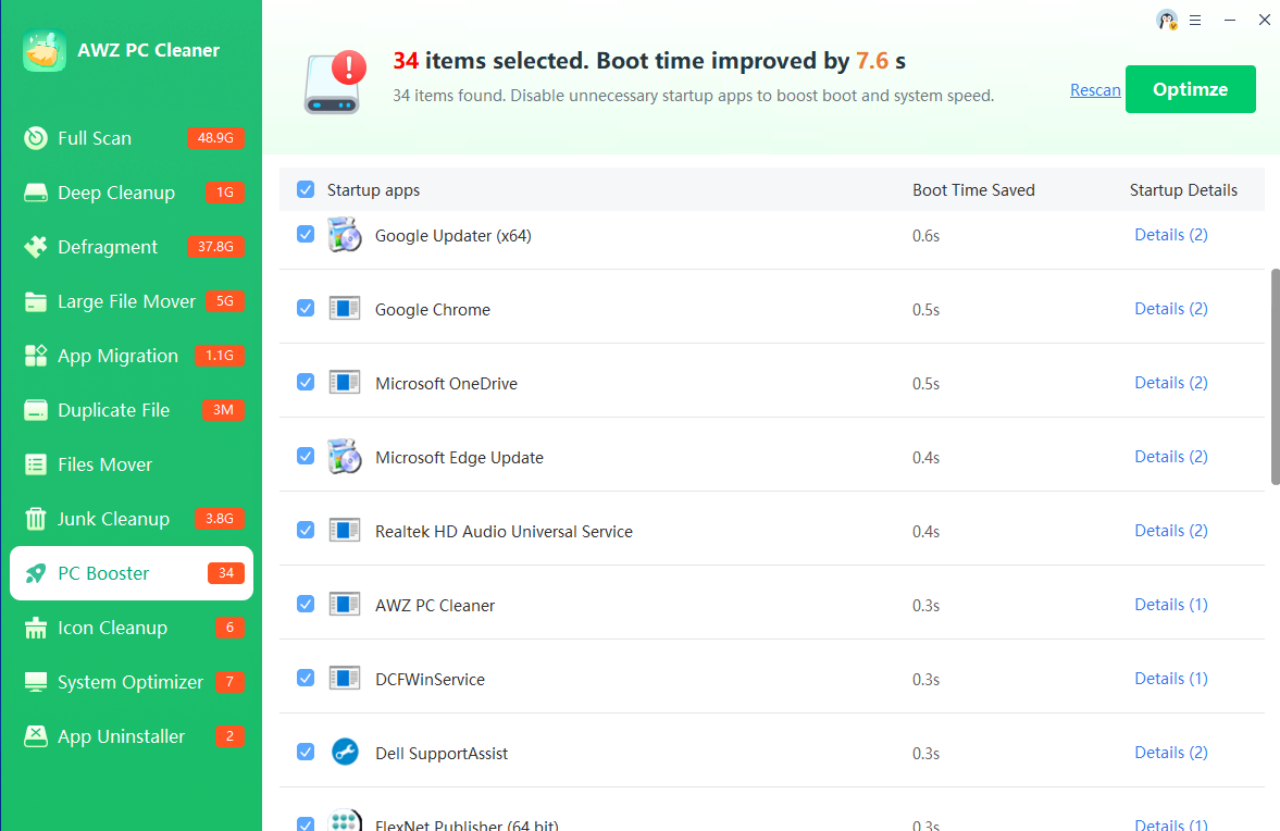Click the Large File Mover folder icon

click(36, 301)
